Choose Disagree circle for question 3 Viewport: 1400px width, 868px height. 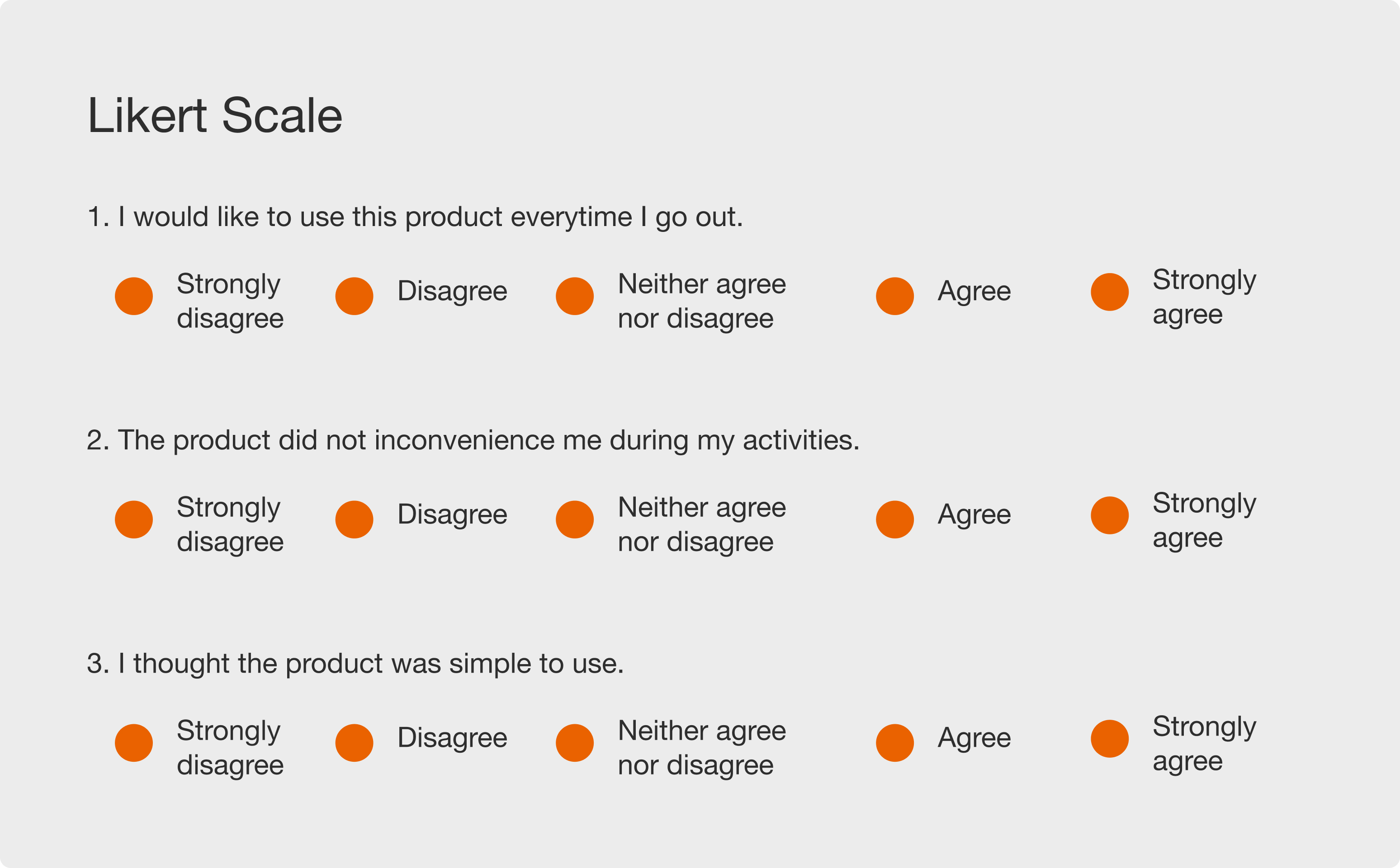tap(355, 743)
